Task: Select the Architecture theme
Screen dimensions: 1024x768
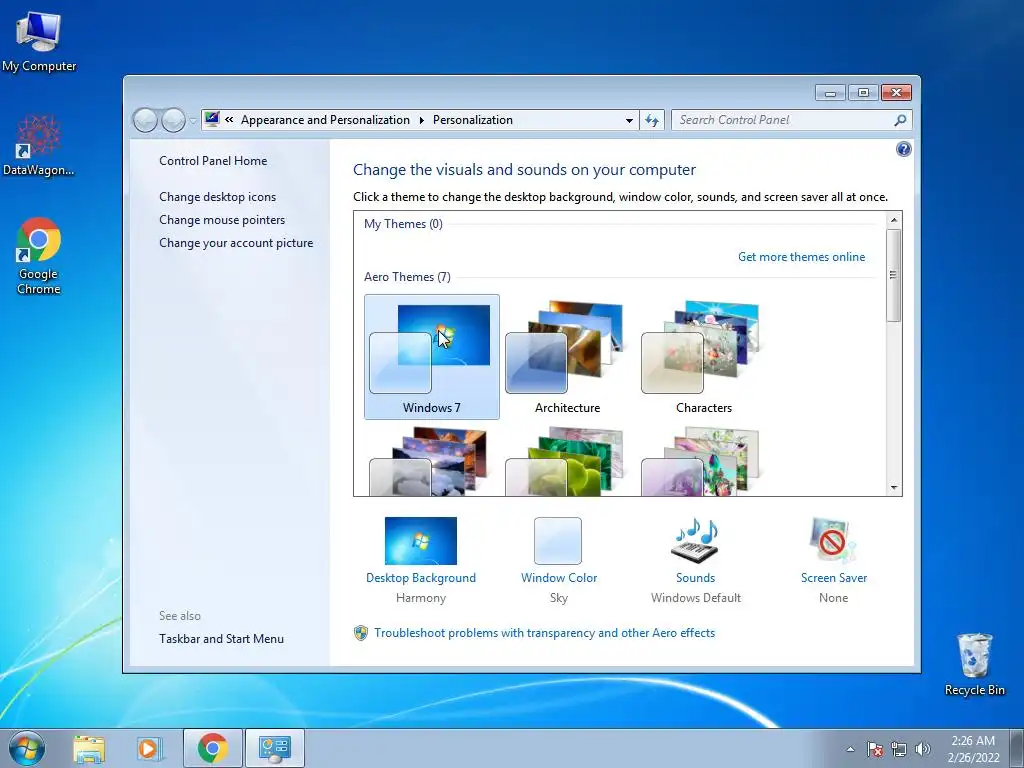Action: [567, 357]
